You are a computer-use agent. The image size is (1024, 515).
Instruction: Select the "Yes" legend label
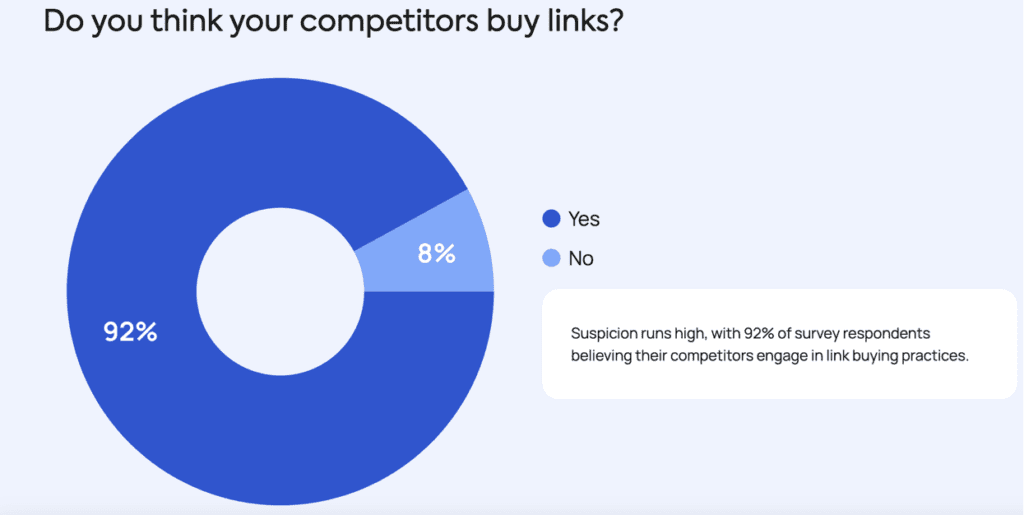pyautogui.click(x=584, y=219)
